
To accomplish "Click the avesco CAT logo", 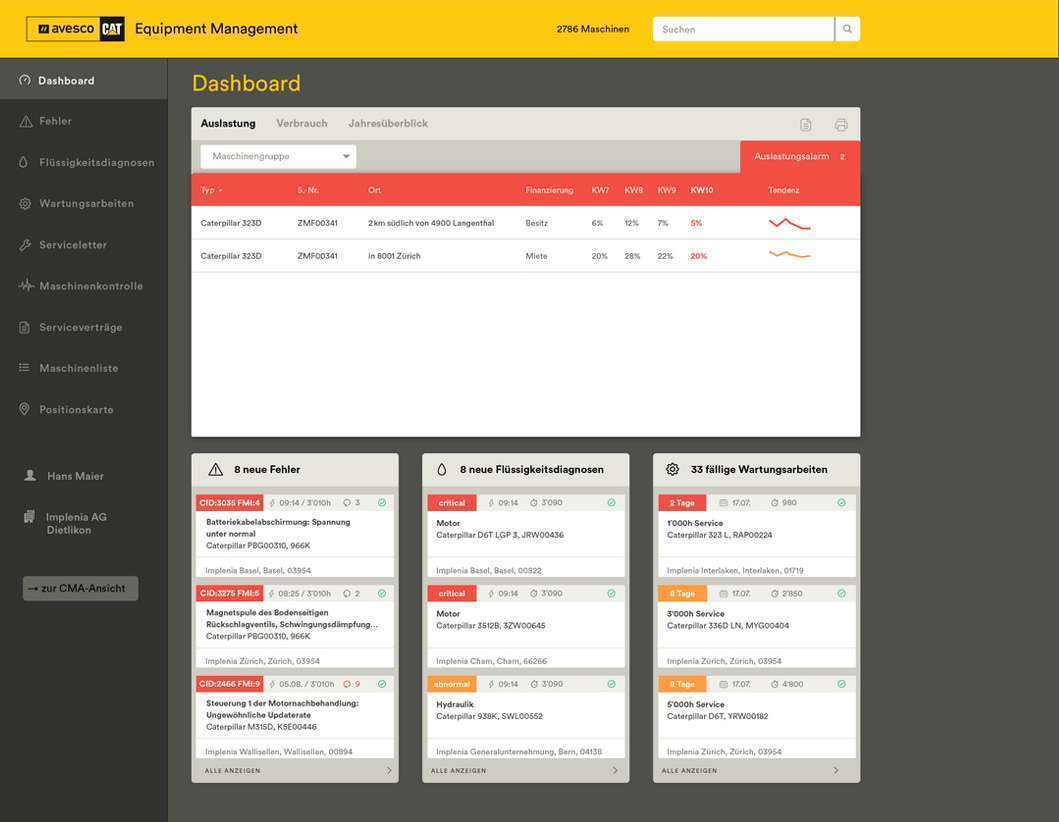I will tap(76, 29).
